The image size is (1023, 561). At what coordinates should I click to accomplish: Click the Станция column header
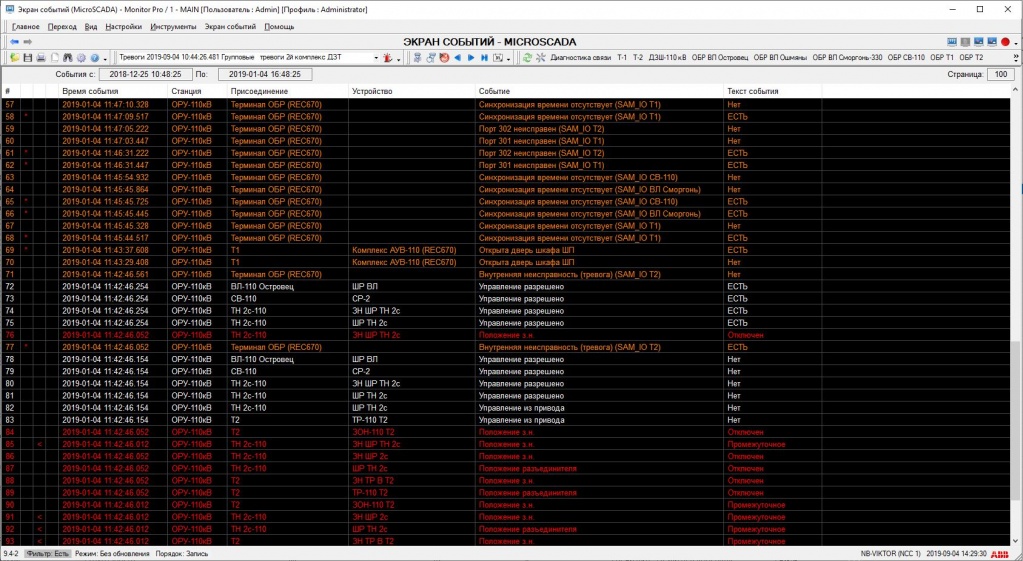point(198,91)
